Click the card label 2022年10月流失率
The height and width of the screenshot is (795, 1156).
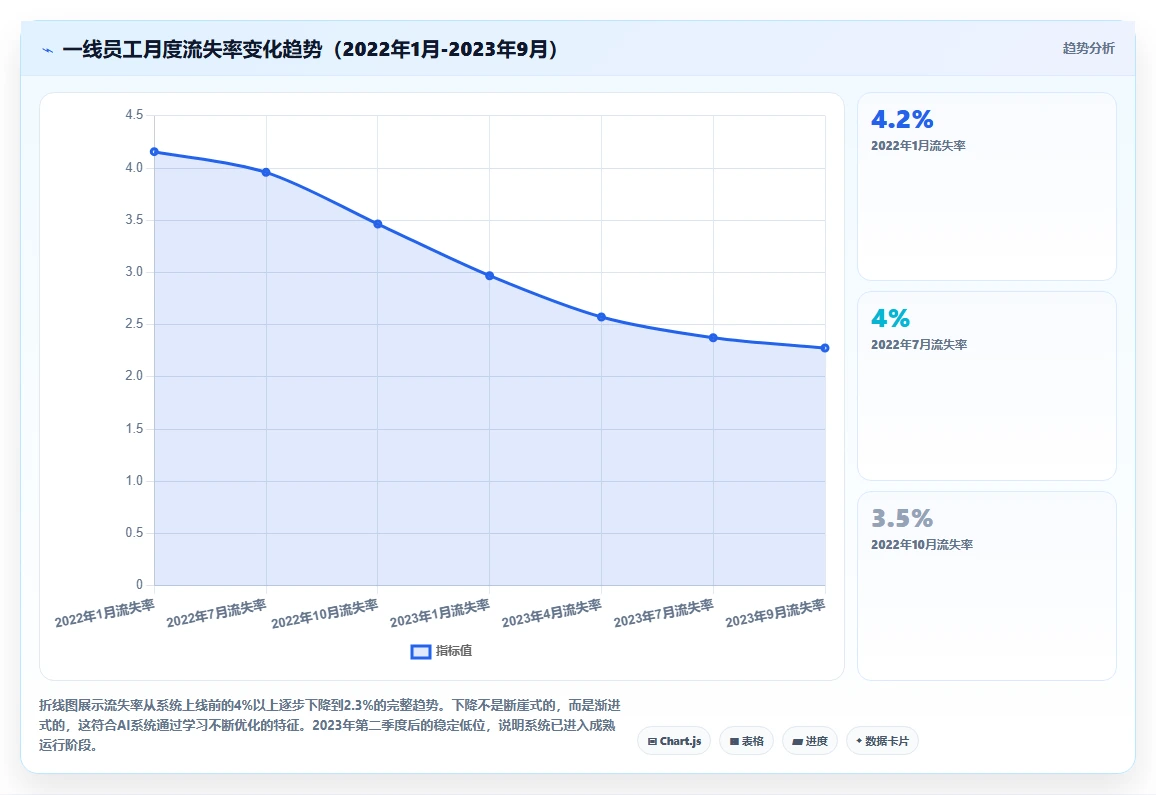922,545
